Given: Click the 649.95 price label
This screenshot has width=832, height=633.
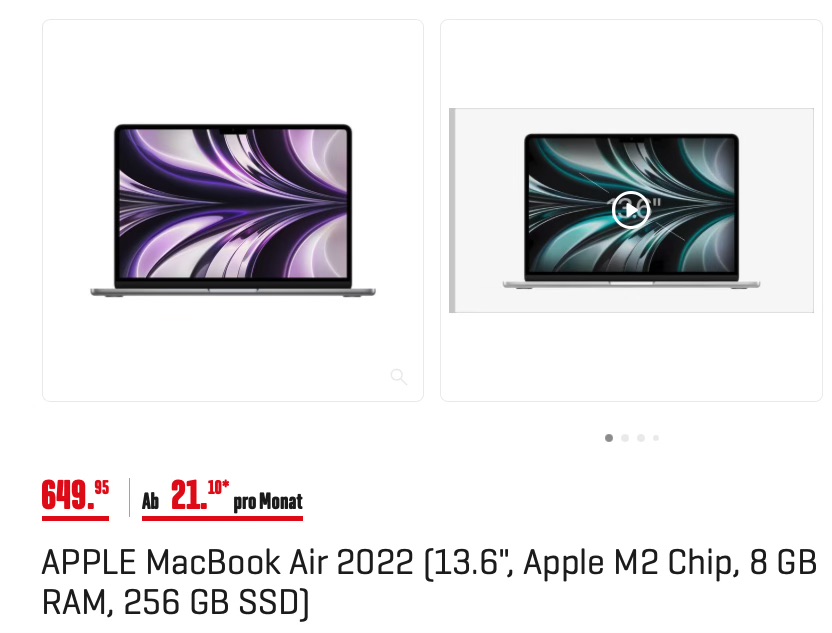Looking at the screenshot, I should click(75, 495).
